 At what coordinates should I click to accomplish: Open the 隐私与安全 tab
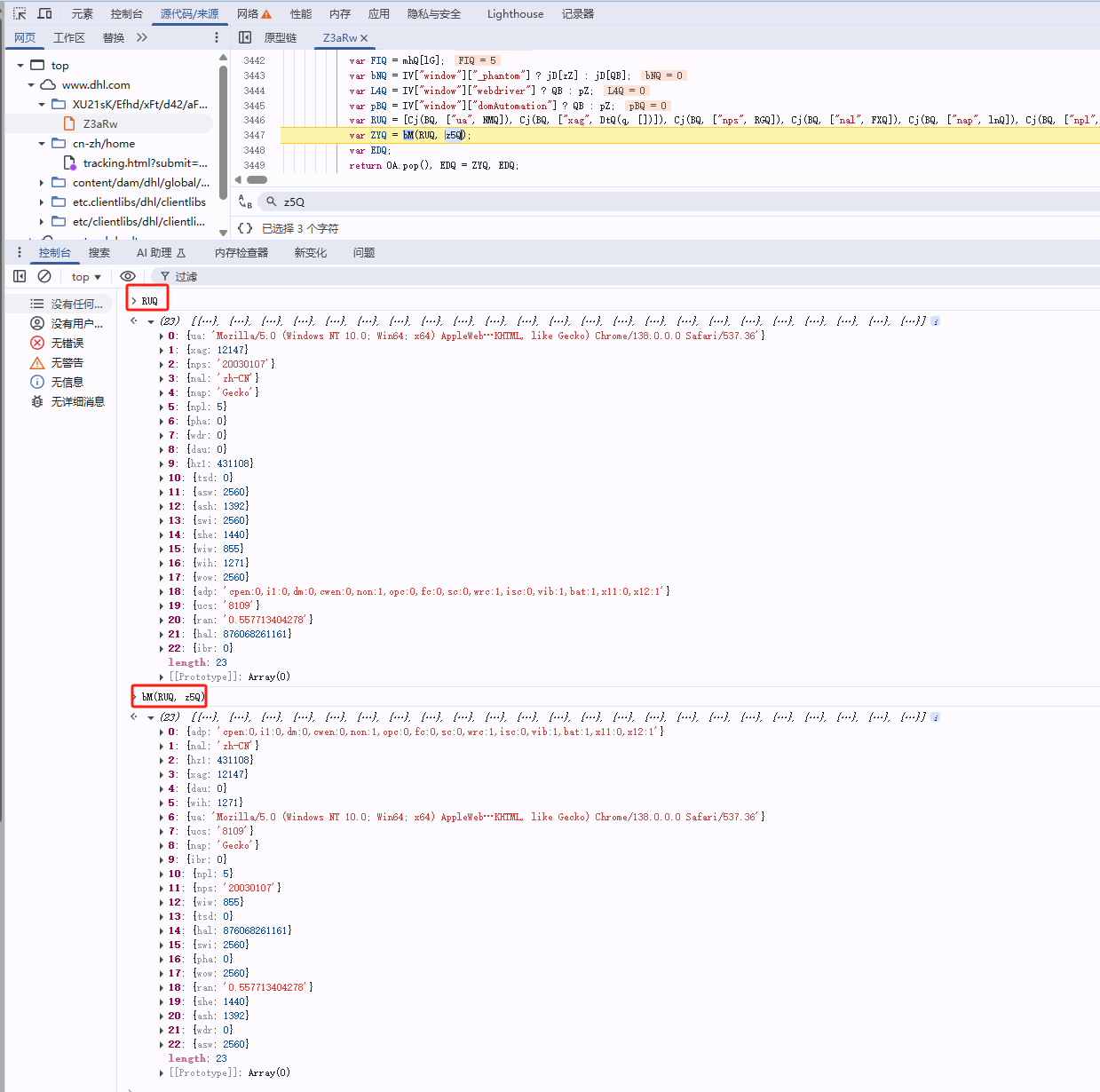point(434,14)
